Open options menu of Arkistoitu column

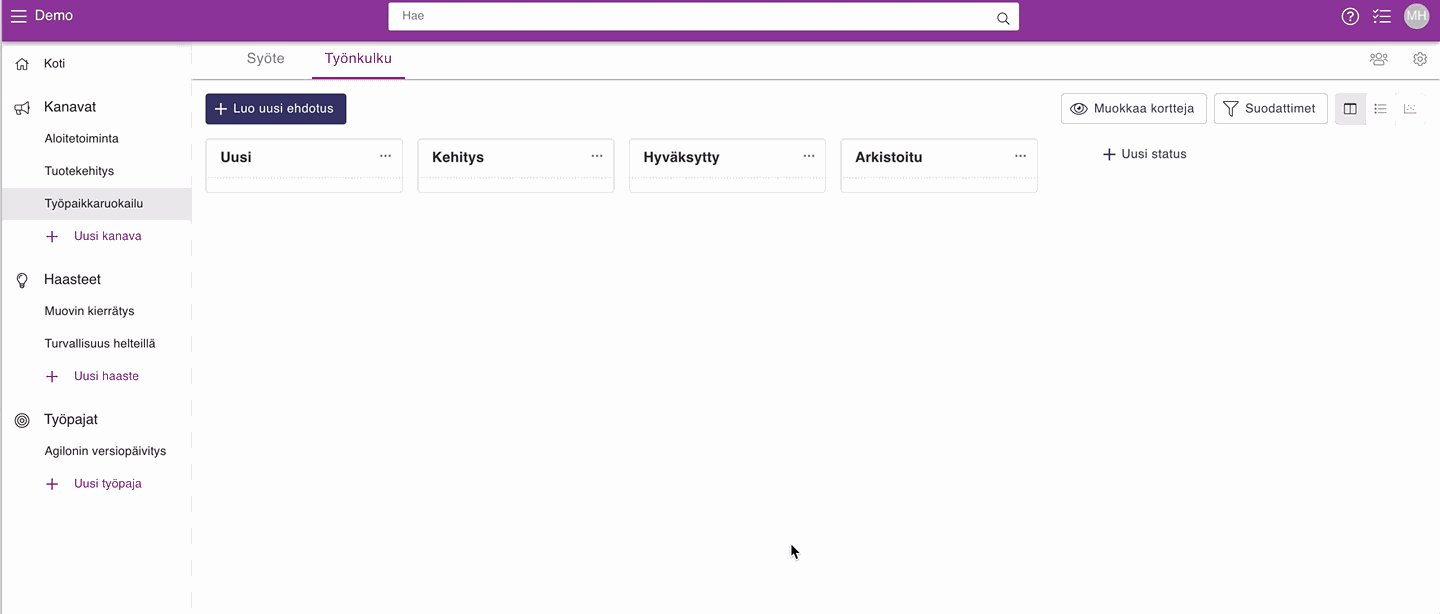pos(1021,156)
